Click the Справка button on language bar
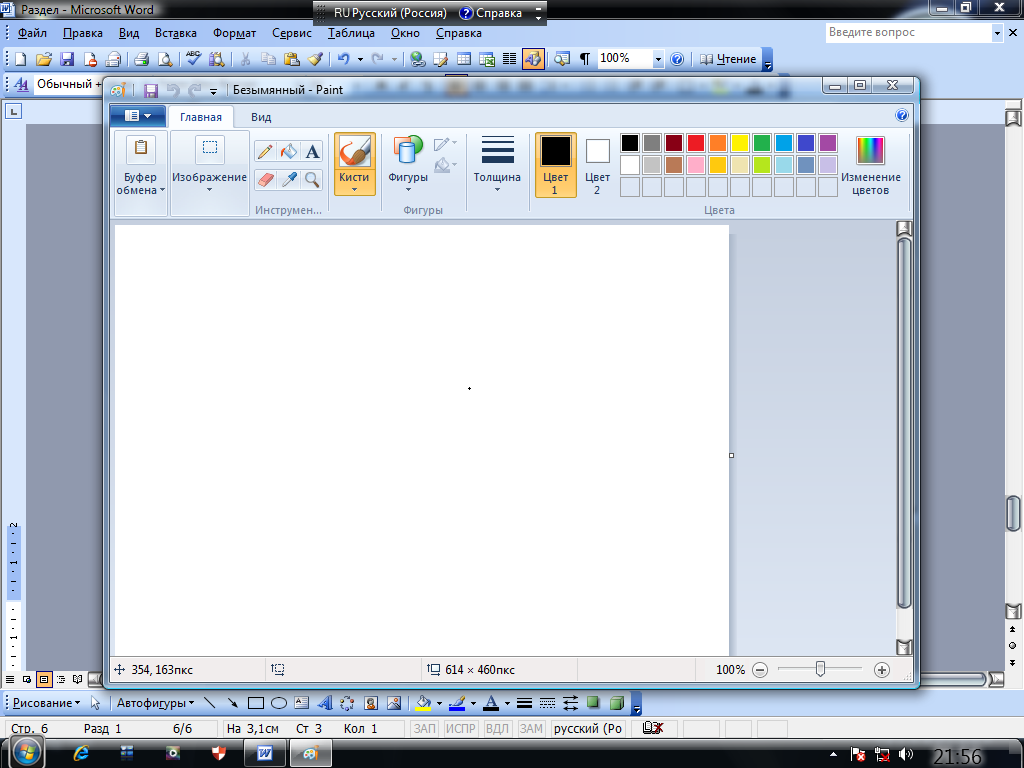This screenshot has height=768, width=1024. (x=491, y=13)
